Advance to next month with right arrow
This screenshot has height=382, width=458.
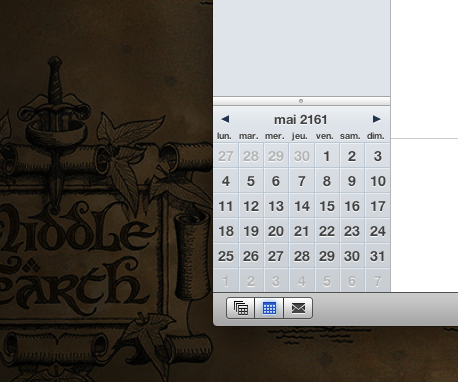(x=376, y=119)
